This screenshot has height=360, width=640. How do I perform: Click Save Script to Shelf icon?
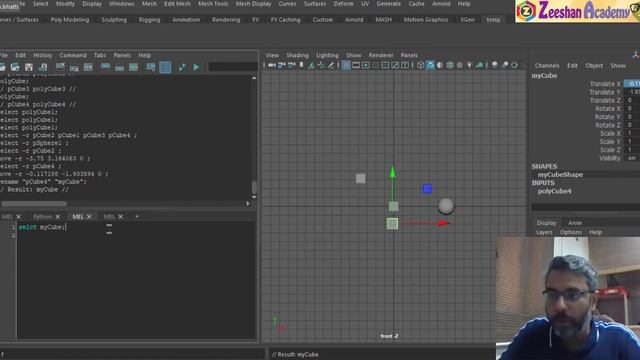(x=42, y=67)
